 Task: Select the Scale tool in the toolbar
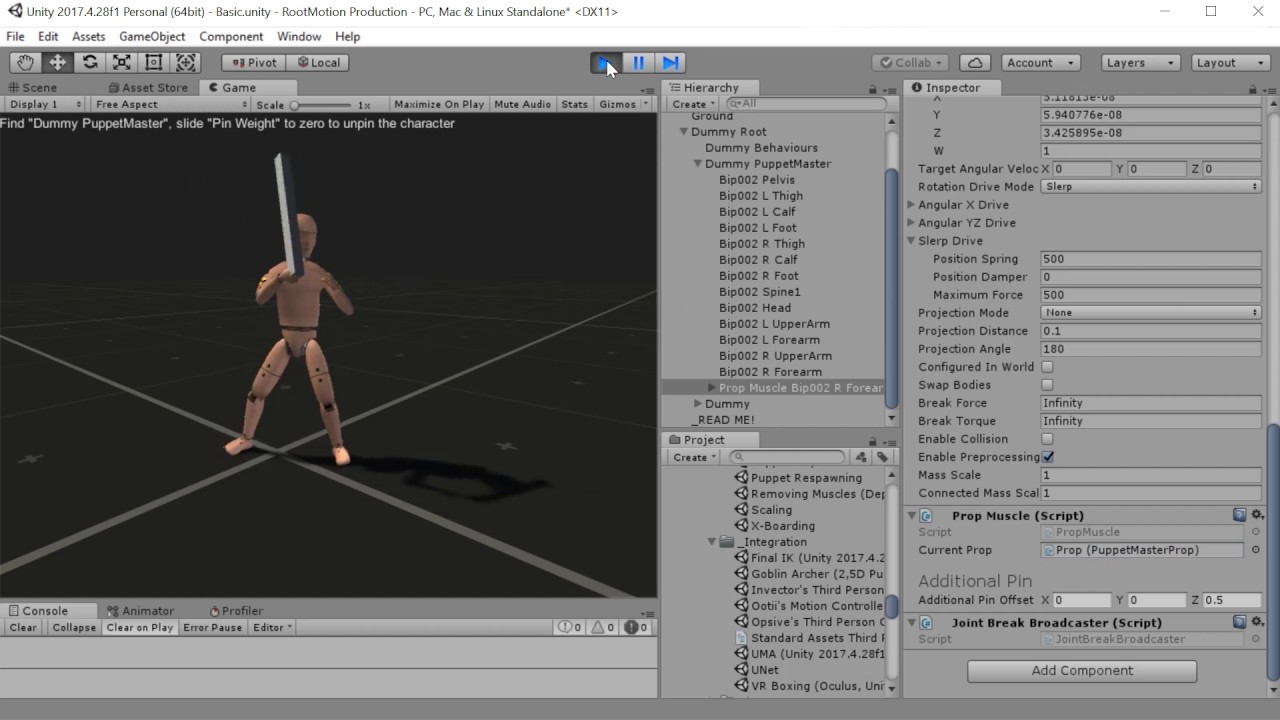122,62
